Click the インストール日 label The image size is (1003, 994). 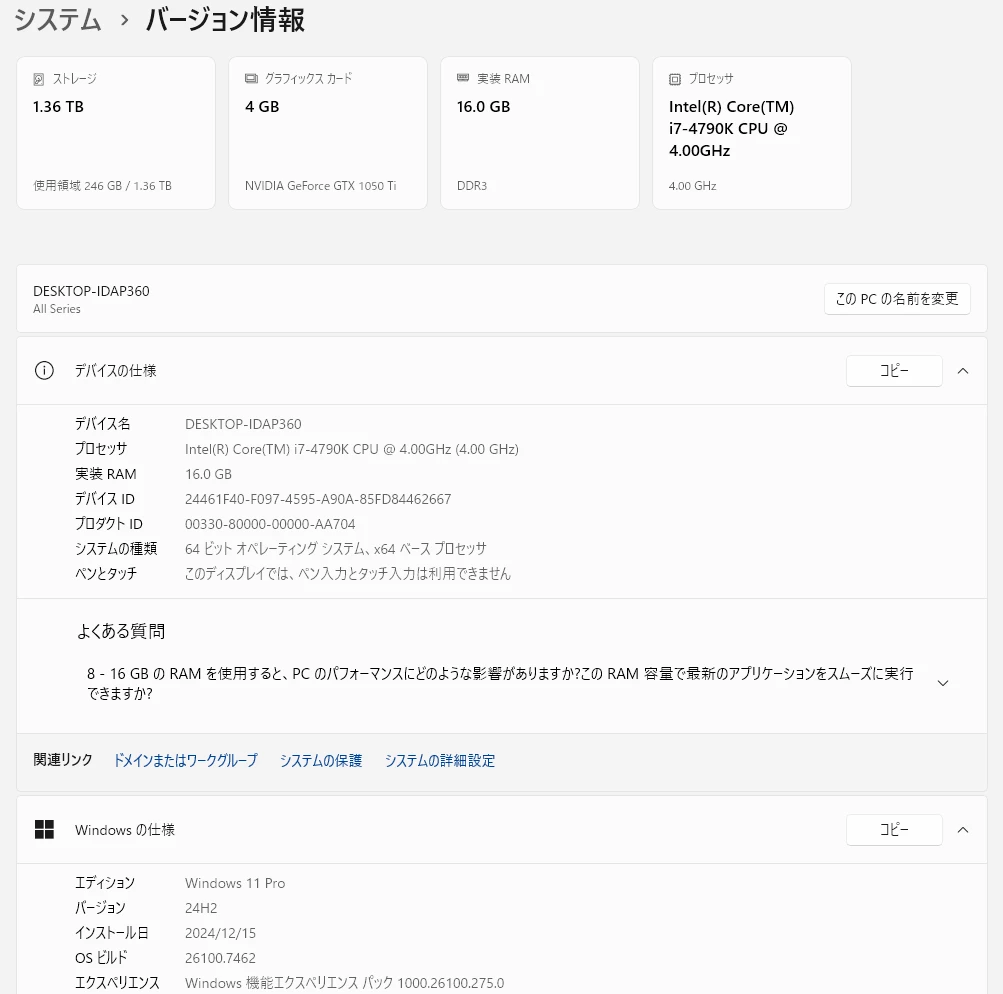point(111,933)
